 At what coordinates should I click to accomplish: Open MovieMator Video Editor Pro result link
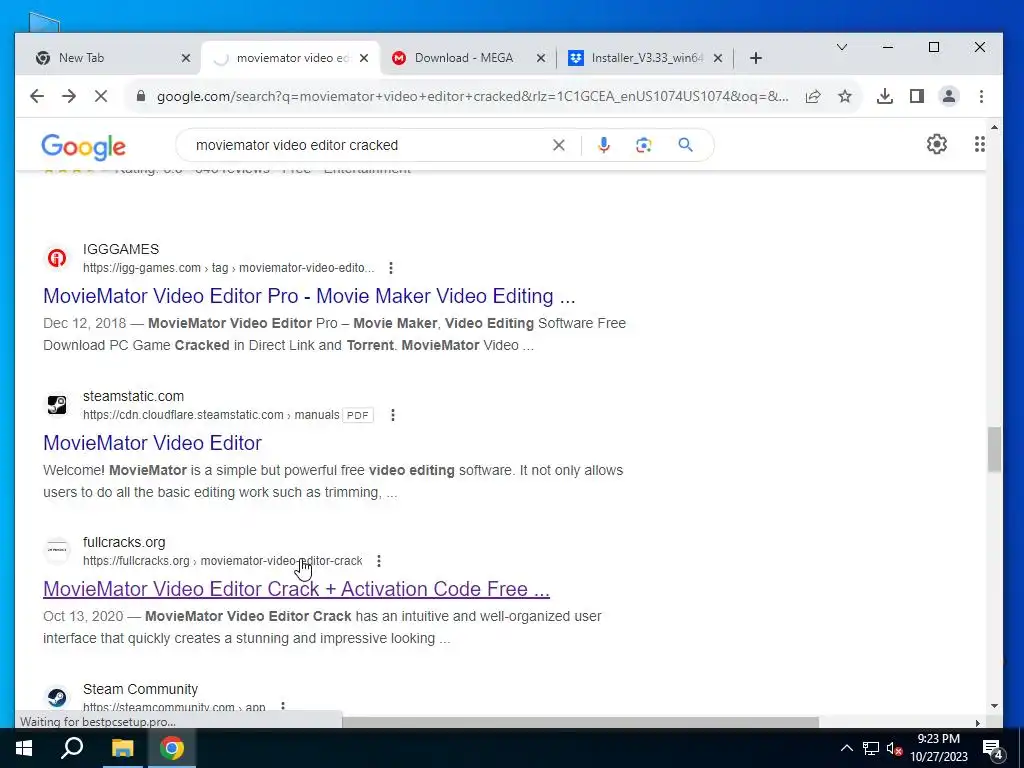point(309,296)
